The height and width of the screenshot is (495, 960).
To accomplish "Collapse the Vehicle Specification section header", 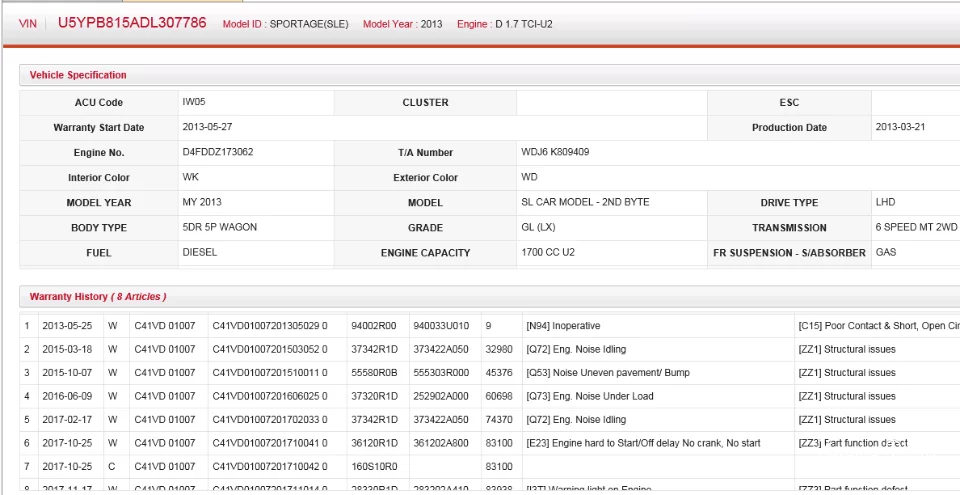I will pos(78,75).
